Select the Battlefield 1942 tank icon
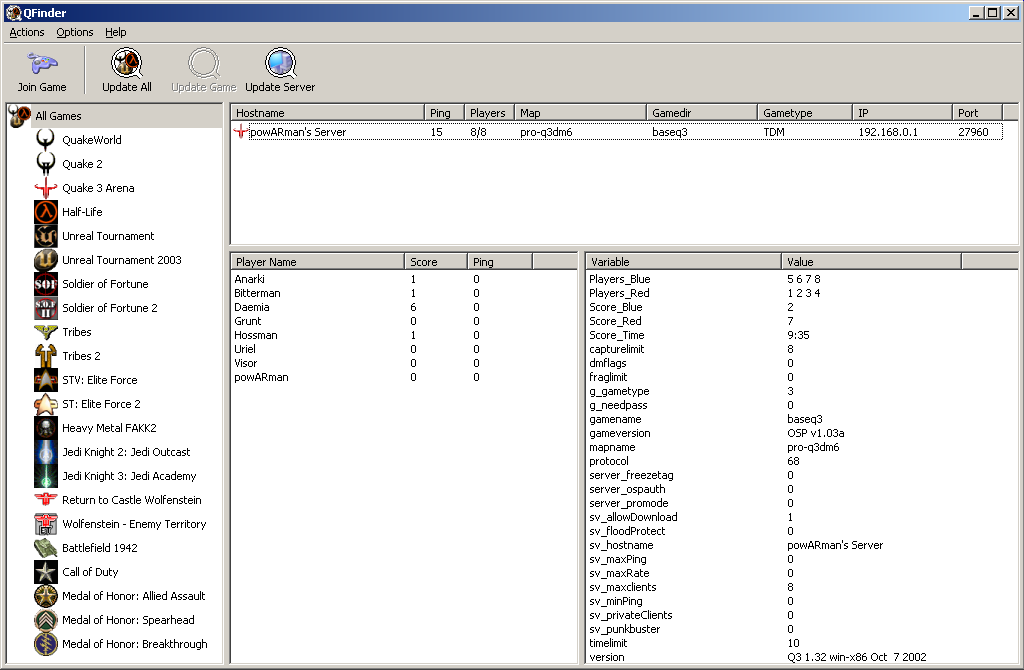The width and height of the screenshot is (1024, 670). click(x=46, y=548)
